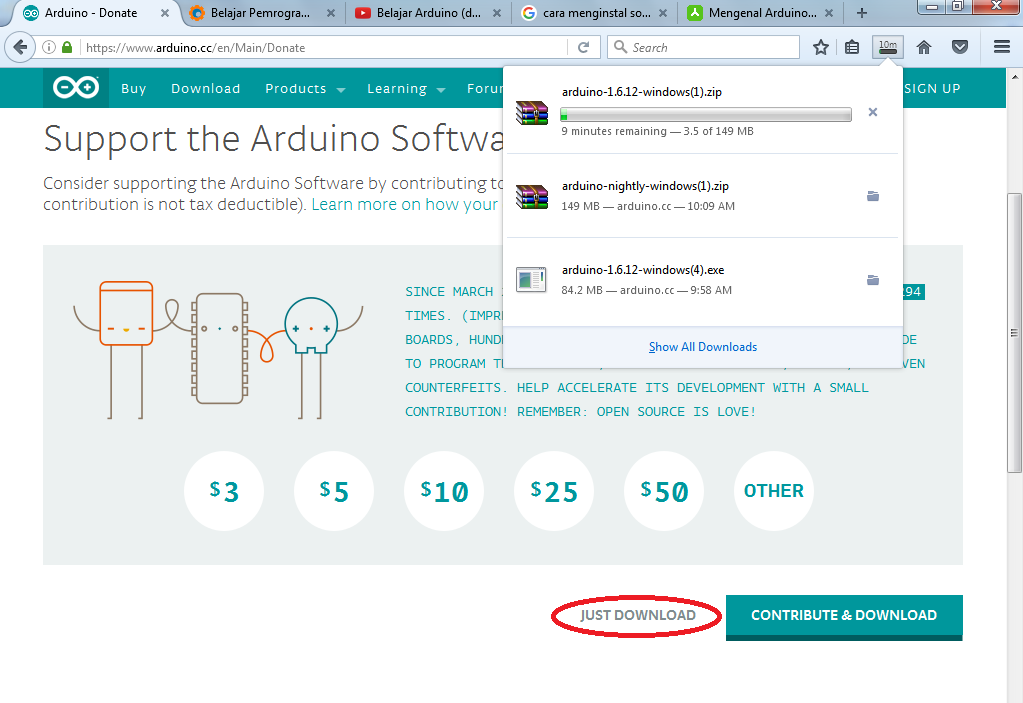Click inside the Search field

(700, 47)
